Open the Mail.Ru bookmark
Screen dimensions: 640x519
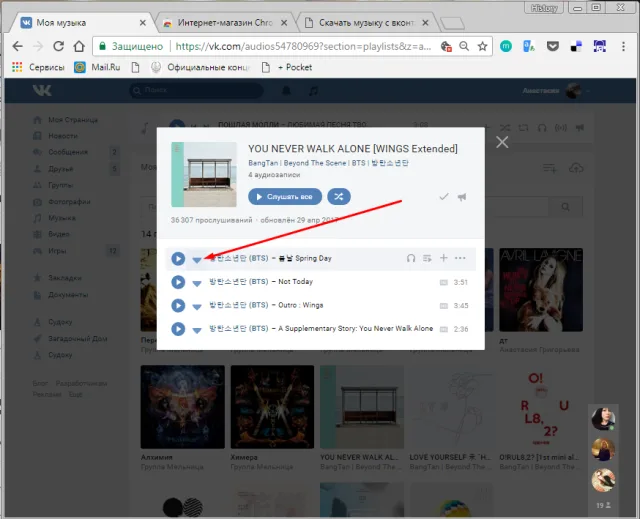[x=97, y=67]
